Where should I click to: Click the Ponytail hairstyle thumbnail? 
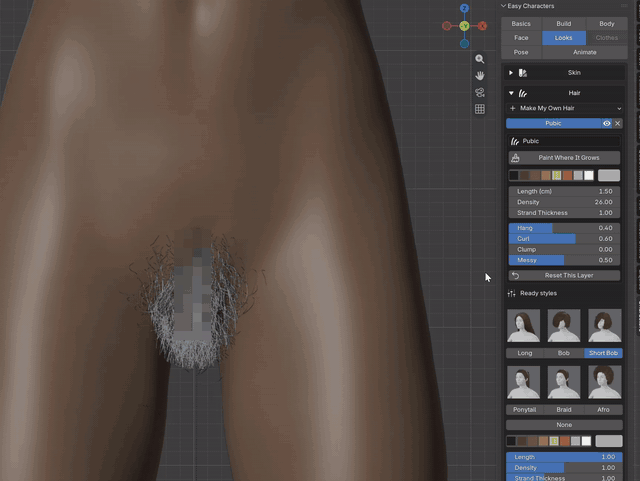524,382
